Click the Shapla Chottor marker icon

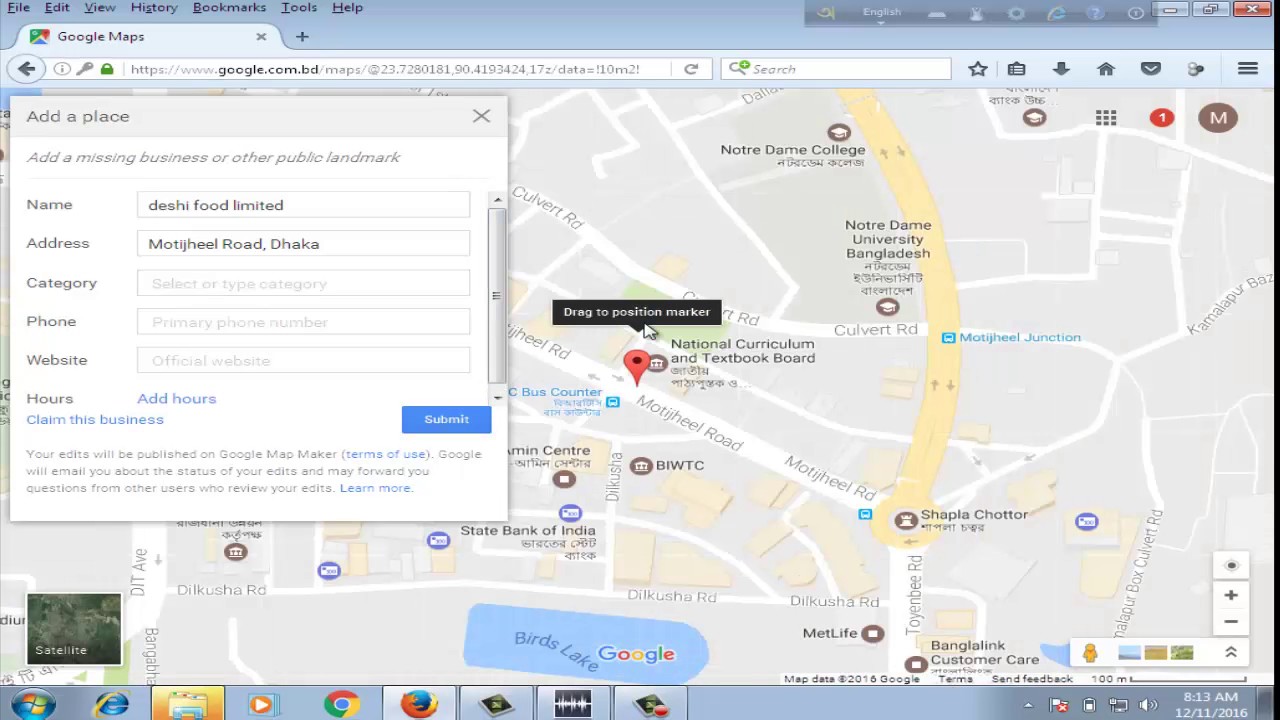(905, 519)
